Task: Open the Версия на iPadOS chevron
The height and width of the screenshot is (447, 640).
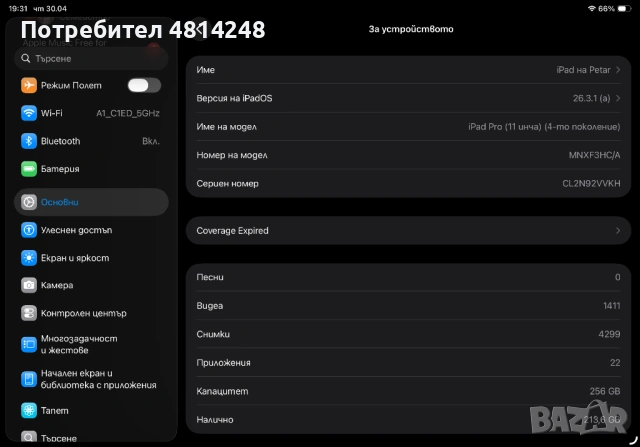Action: (x=618, y=98)
